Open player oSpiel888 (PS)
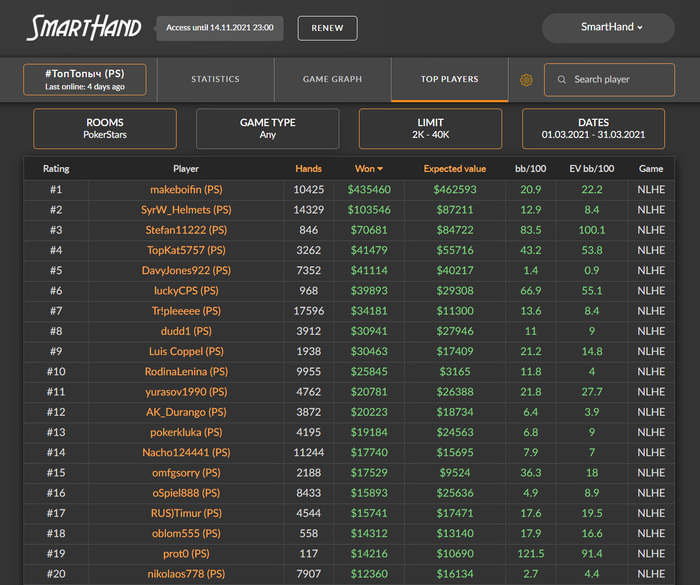The image size is (700, 585). tap(186, 493)
